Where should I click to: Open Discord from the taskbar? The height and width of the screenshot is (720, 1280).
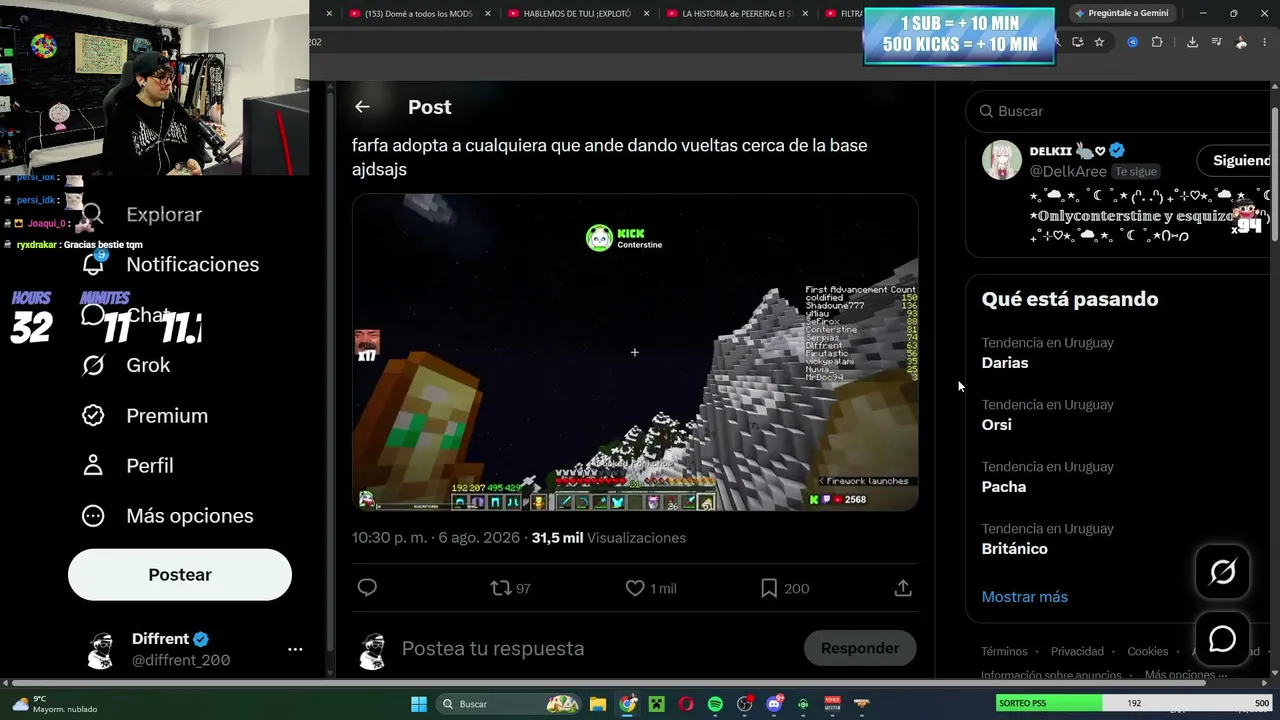pos(774,704)
